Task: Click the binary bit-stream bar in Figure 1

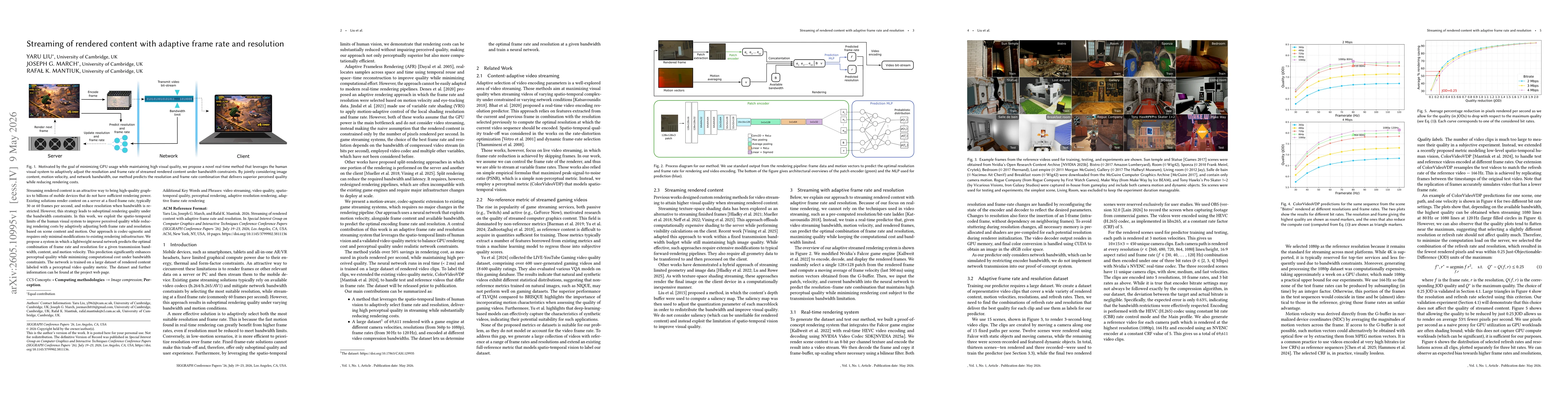Action: pos(168,98)
